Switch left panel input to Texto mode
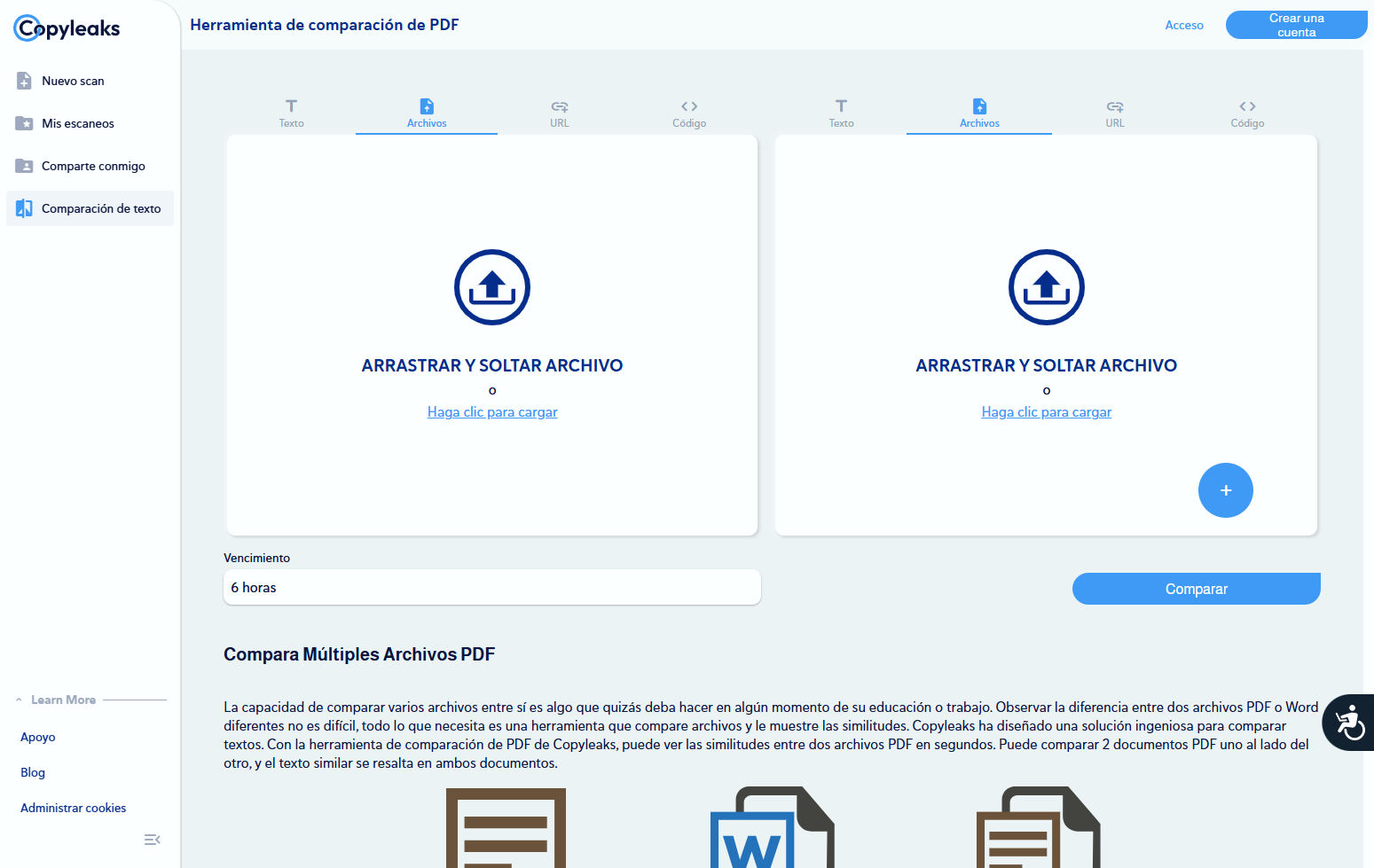The width and height of the screenshot is (1374, 868). tap(291, 113)
